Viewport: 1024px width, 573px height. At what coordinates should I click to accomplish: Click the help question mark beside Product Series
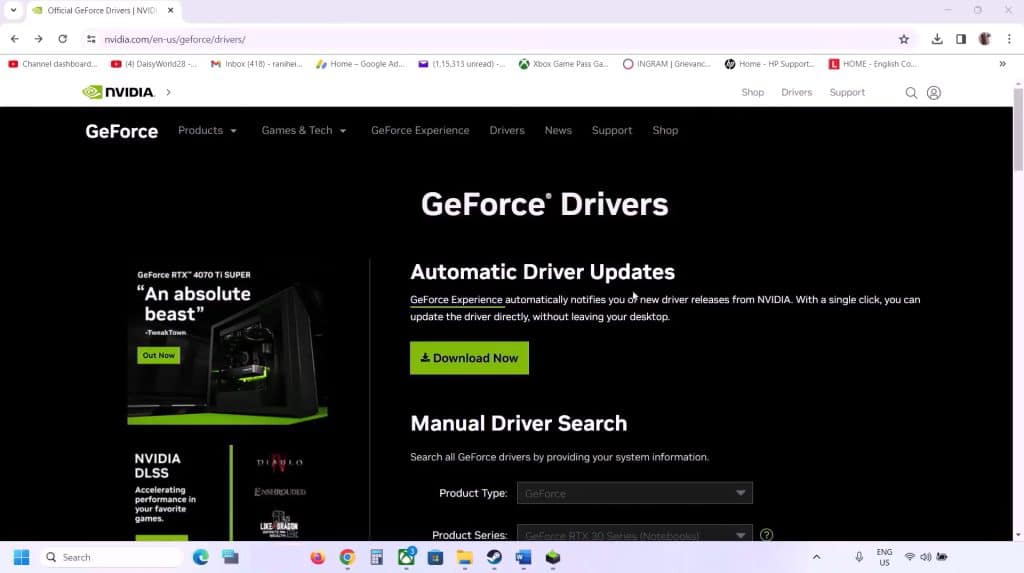[767, 534]
